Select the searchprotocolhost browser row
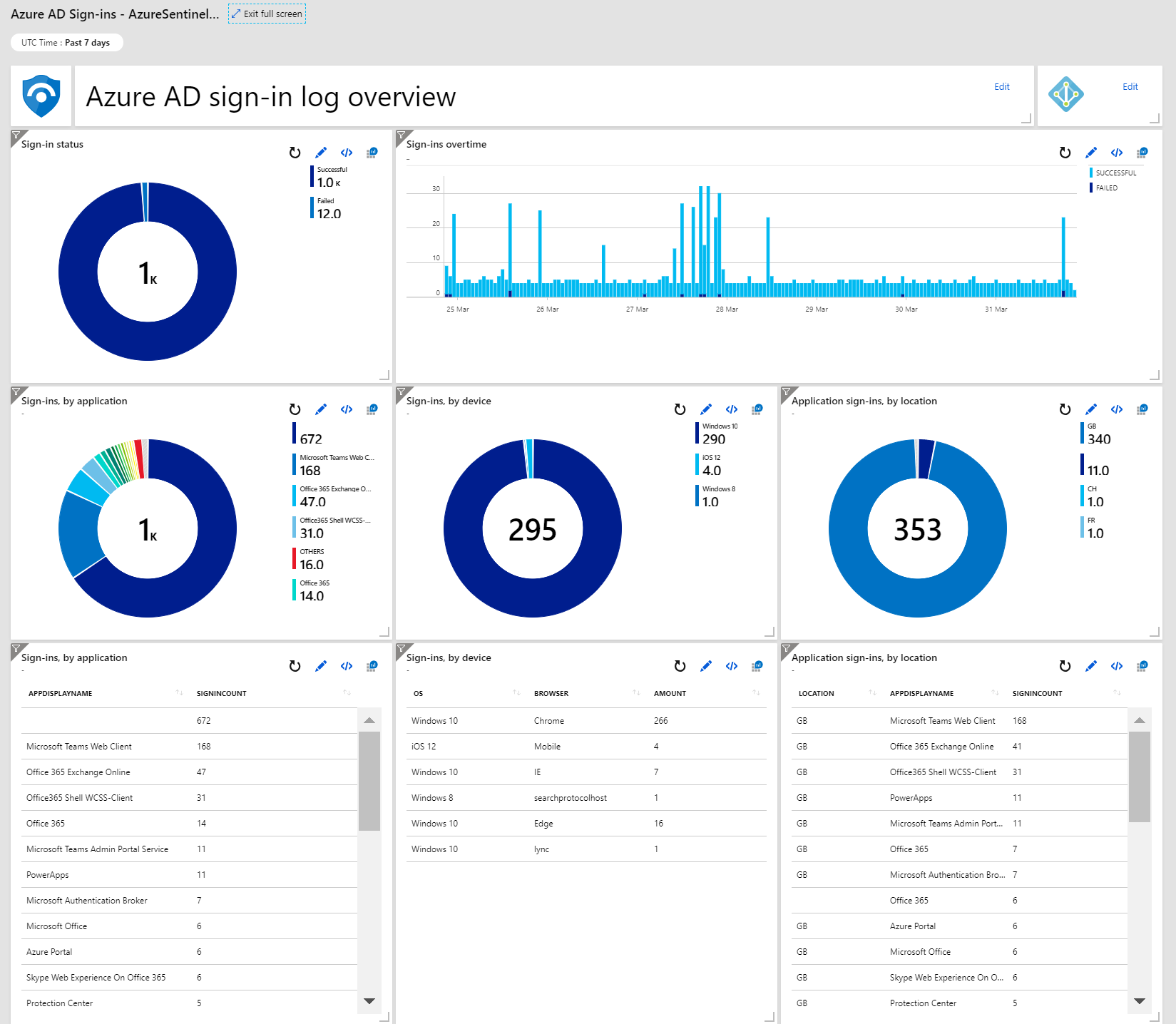The image size is (1176, 1024). [586, 798]
